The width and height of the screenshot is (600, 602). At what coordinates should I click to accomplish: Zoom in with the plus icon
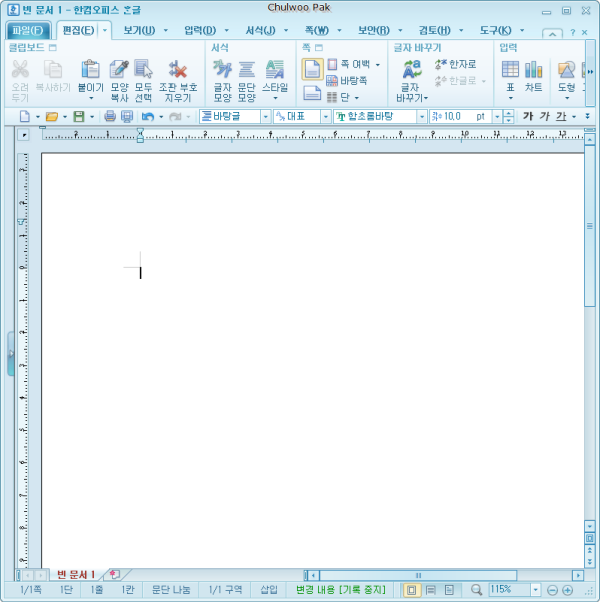pos(568,590)
